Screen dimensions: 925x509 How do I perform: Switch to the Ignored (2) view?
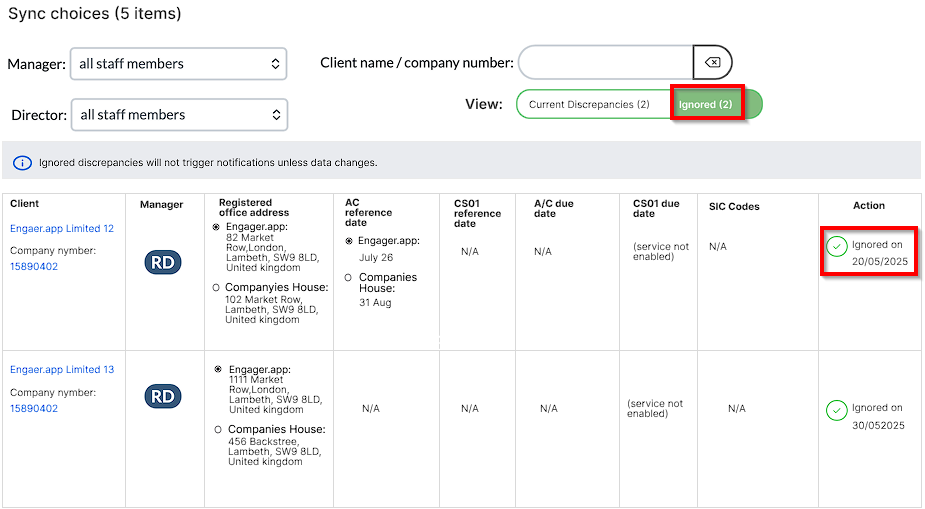tap(706, 104)
